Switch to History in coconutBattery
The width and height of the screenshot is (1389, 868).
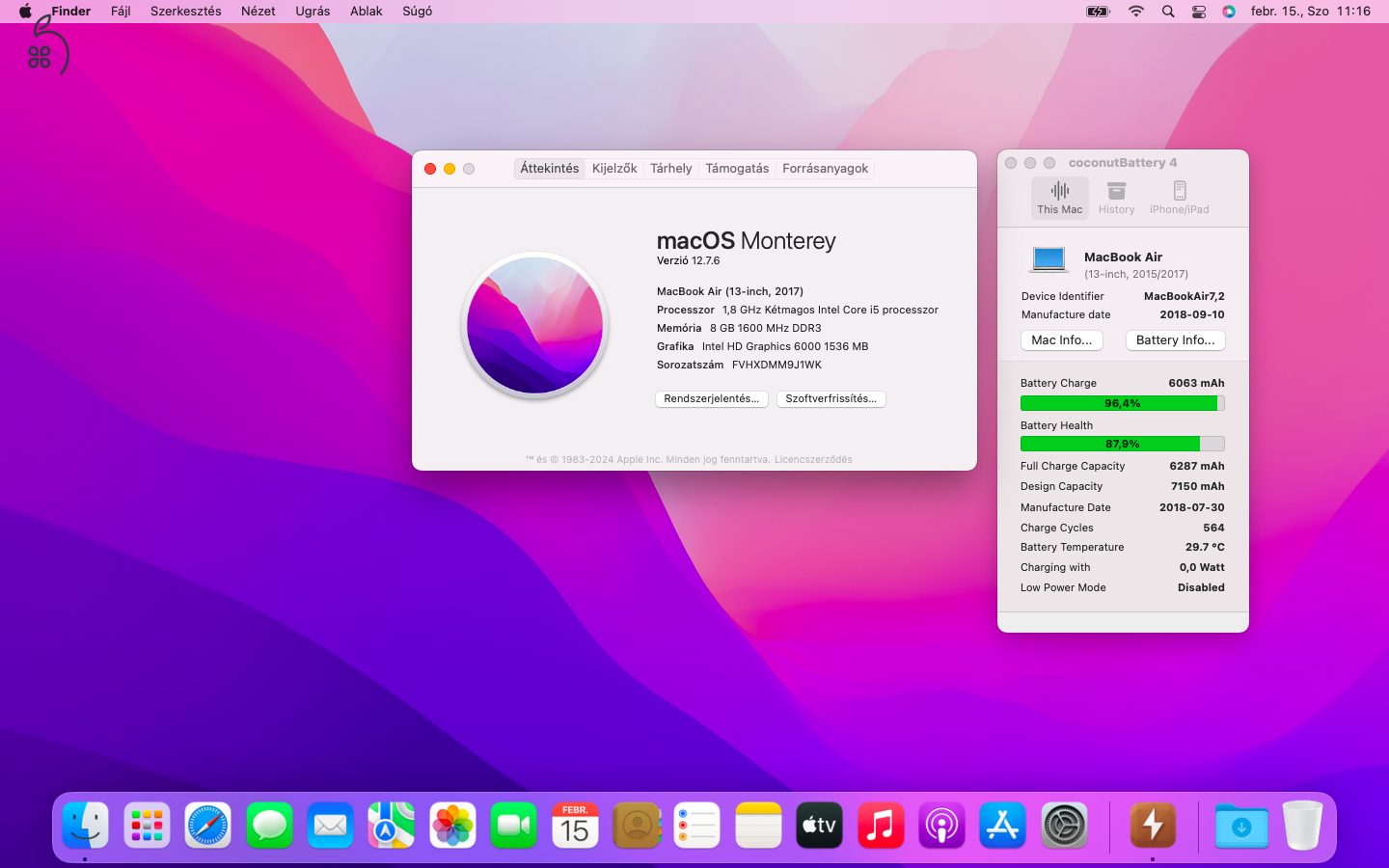[x=1116, y=198]
